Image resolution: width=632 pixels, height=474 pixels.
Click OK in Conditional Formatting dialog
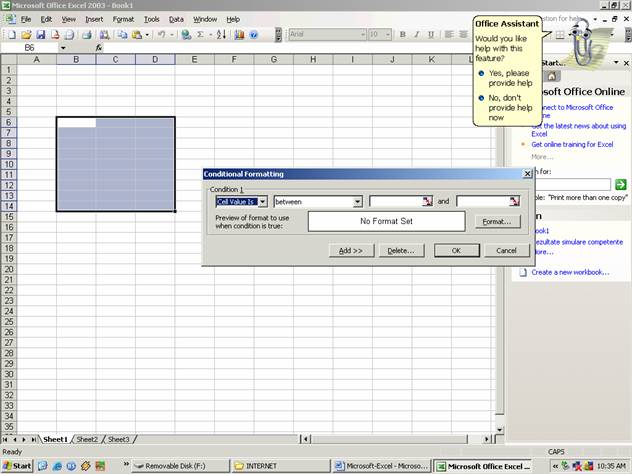click(x=456, y=250)
